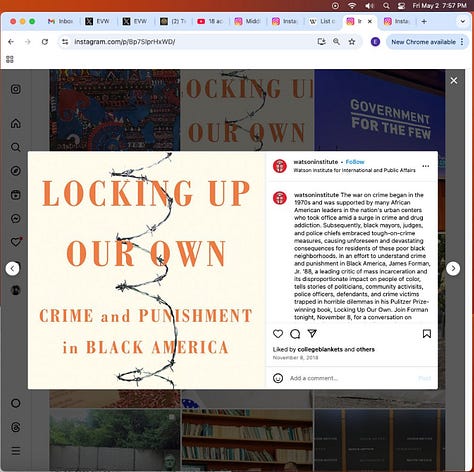Save post with bookmark icon
Screen dimensions: 474x472
tap(427, 334)
